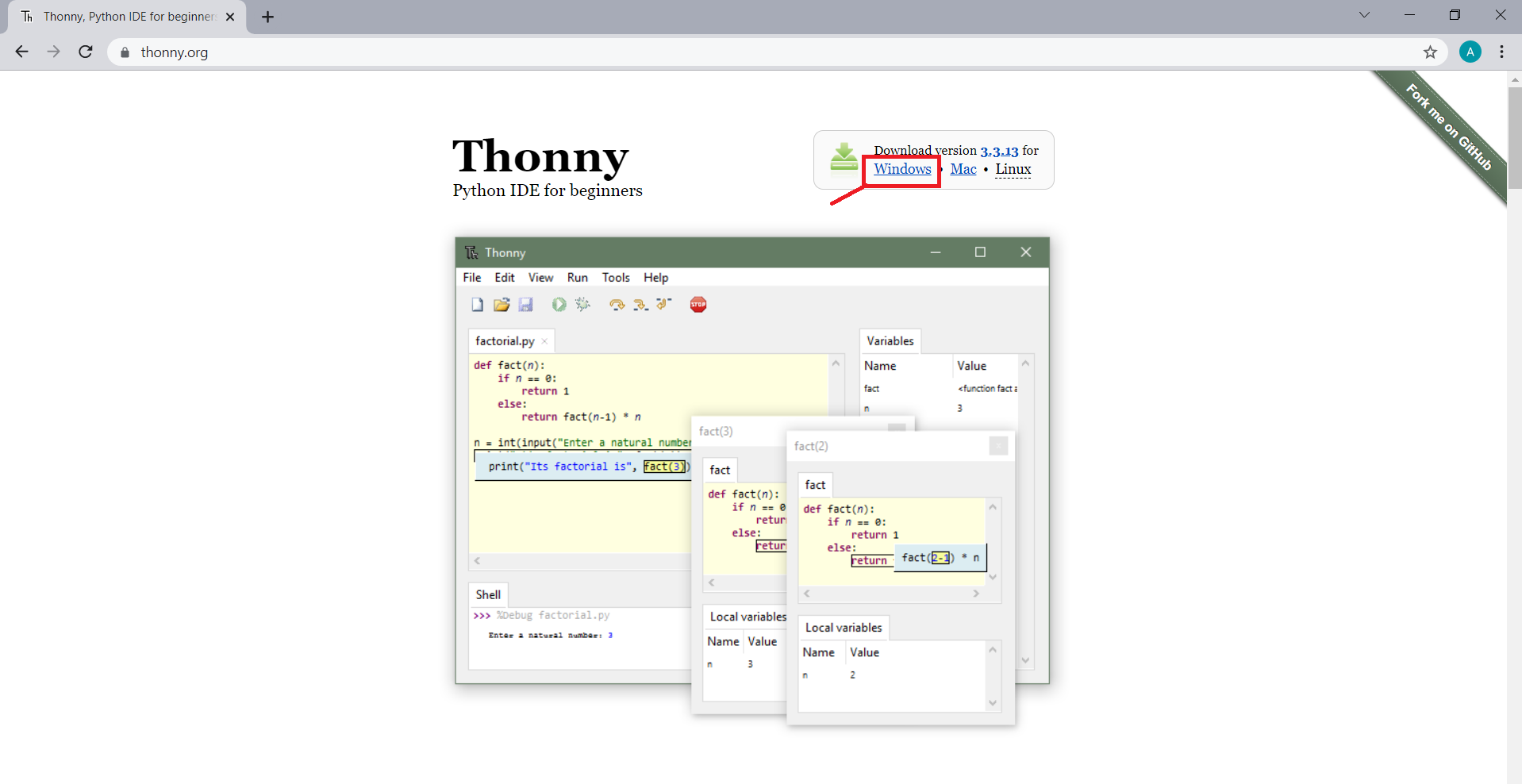
Task: Expand the tab search dropdown chevron
Action: tap(1364, 15)
